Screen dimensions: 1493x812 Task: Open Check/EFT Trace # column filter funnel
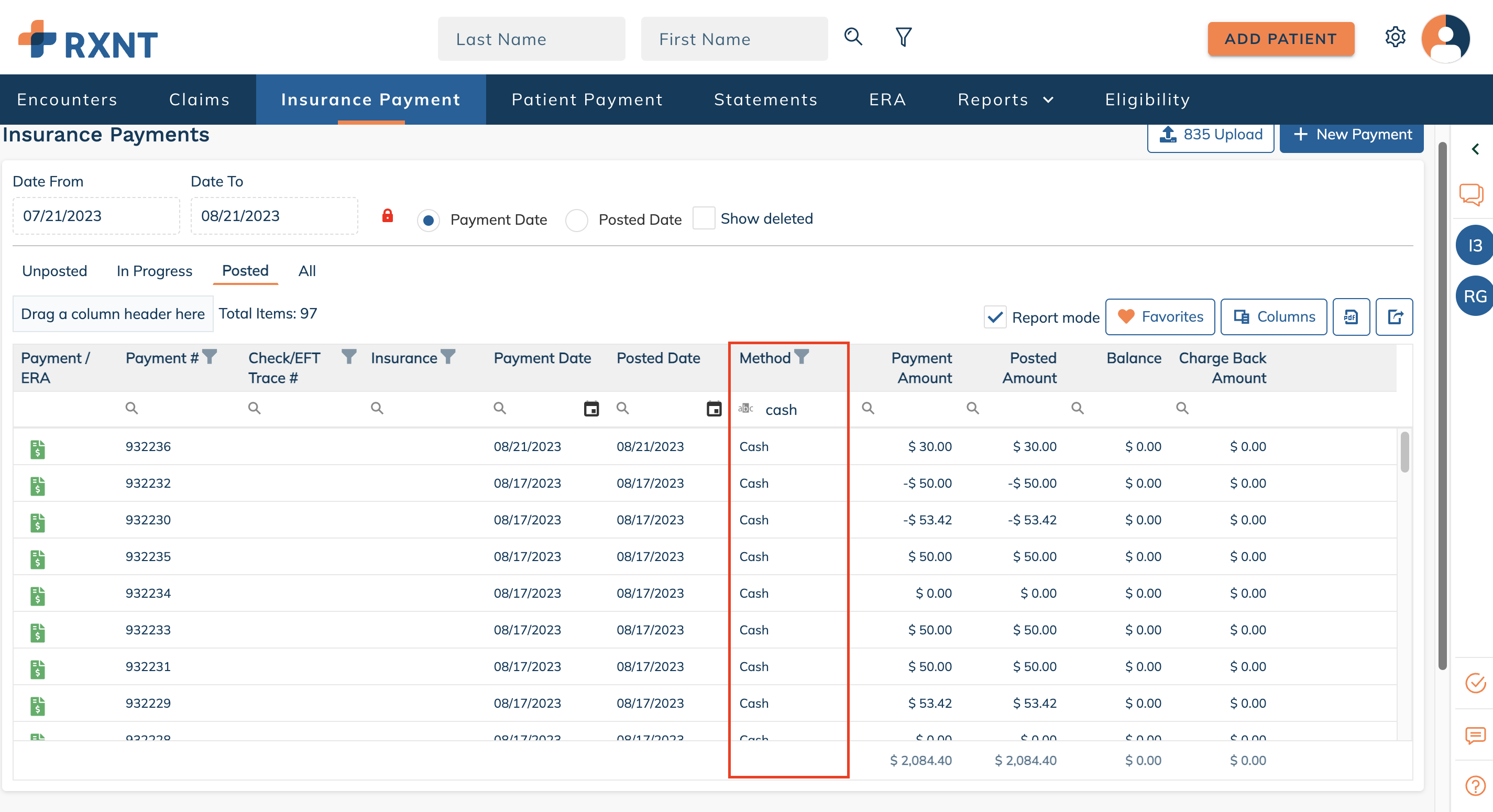tap(349, 356)
